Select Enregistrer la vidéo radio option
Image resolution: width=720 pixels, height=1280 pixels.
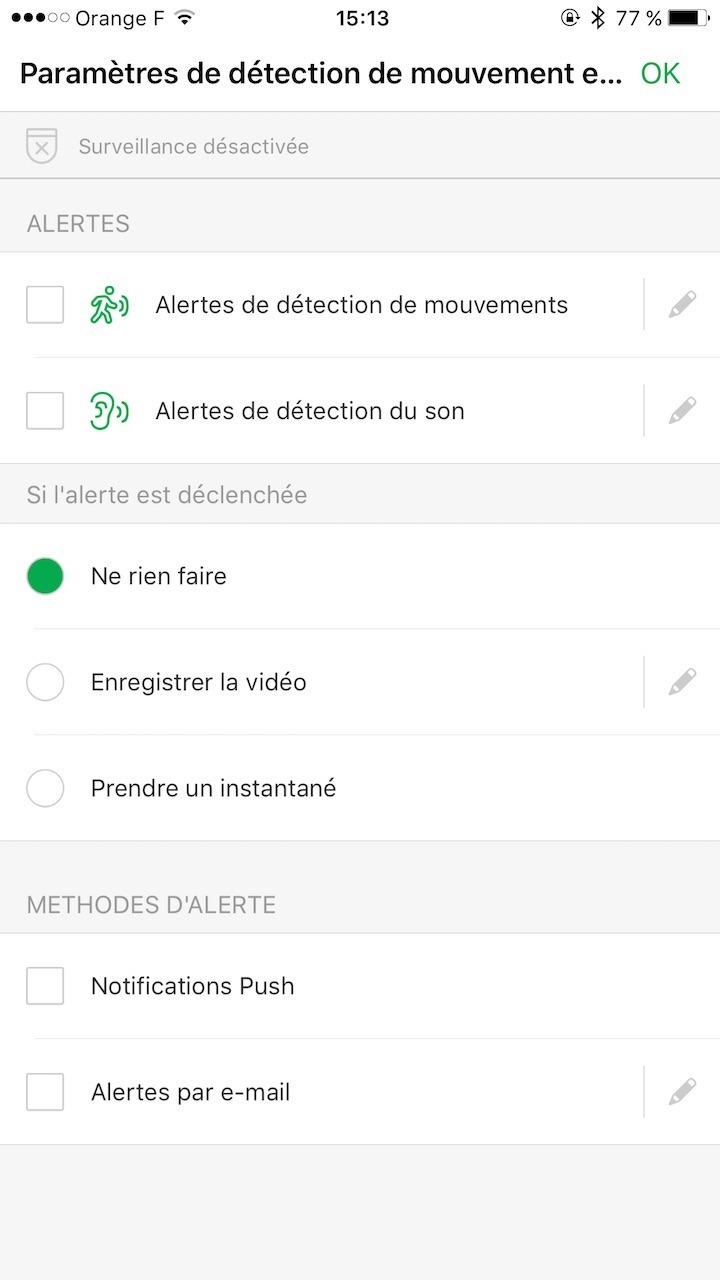tap(45, 683)
